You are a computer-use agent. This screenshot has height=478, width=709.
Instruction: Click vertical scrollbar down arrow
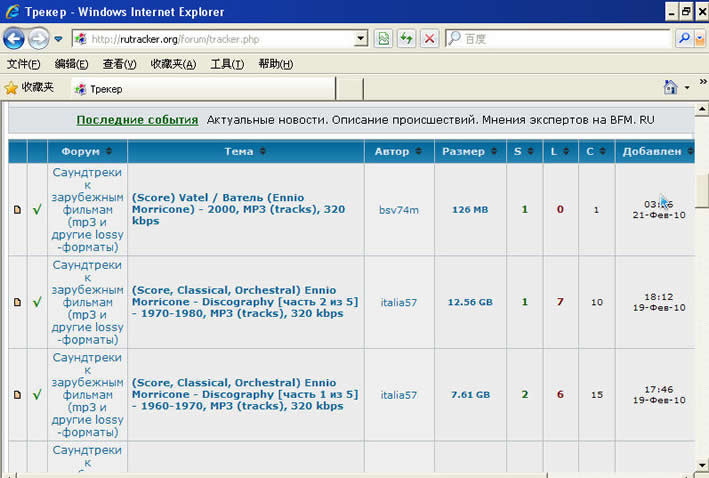click(x=702, y=464)
